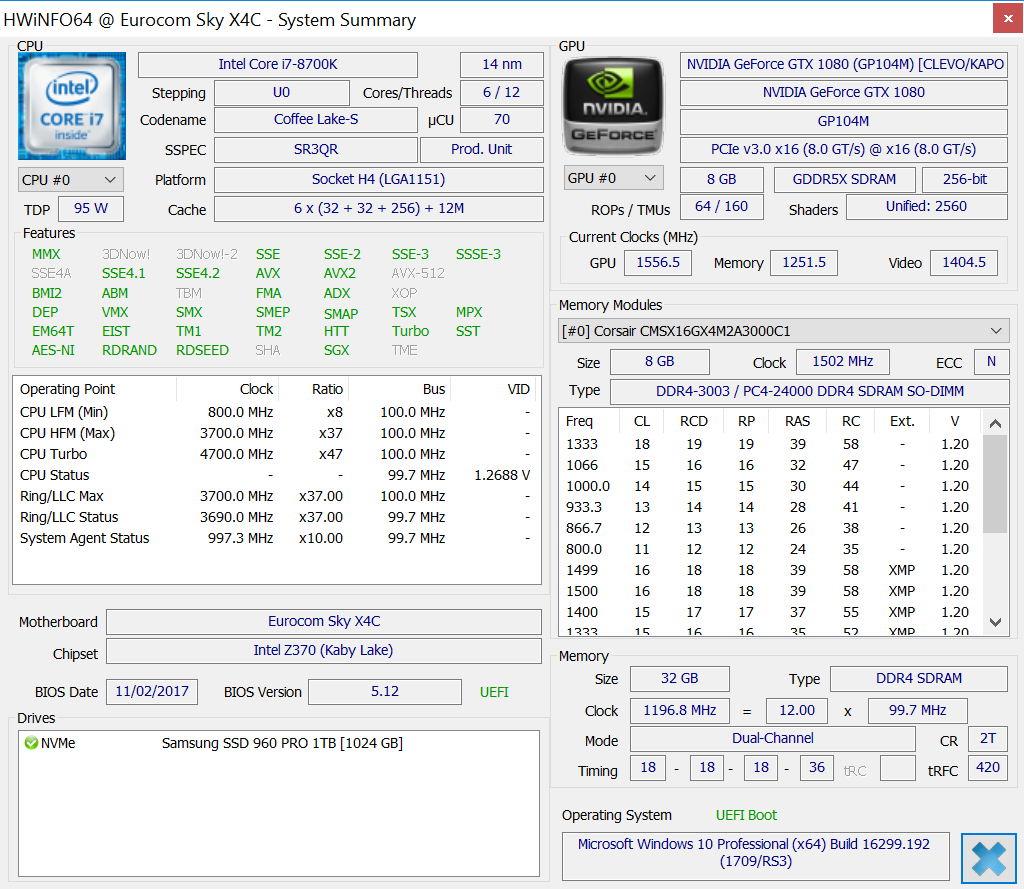Click the module Clock 1502 MHz field
Image resolution: width=1024 pixels, height=889 pixels.
point(842,362)
